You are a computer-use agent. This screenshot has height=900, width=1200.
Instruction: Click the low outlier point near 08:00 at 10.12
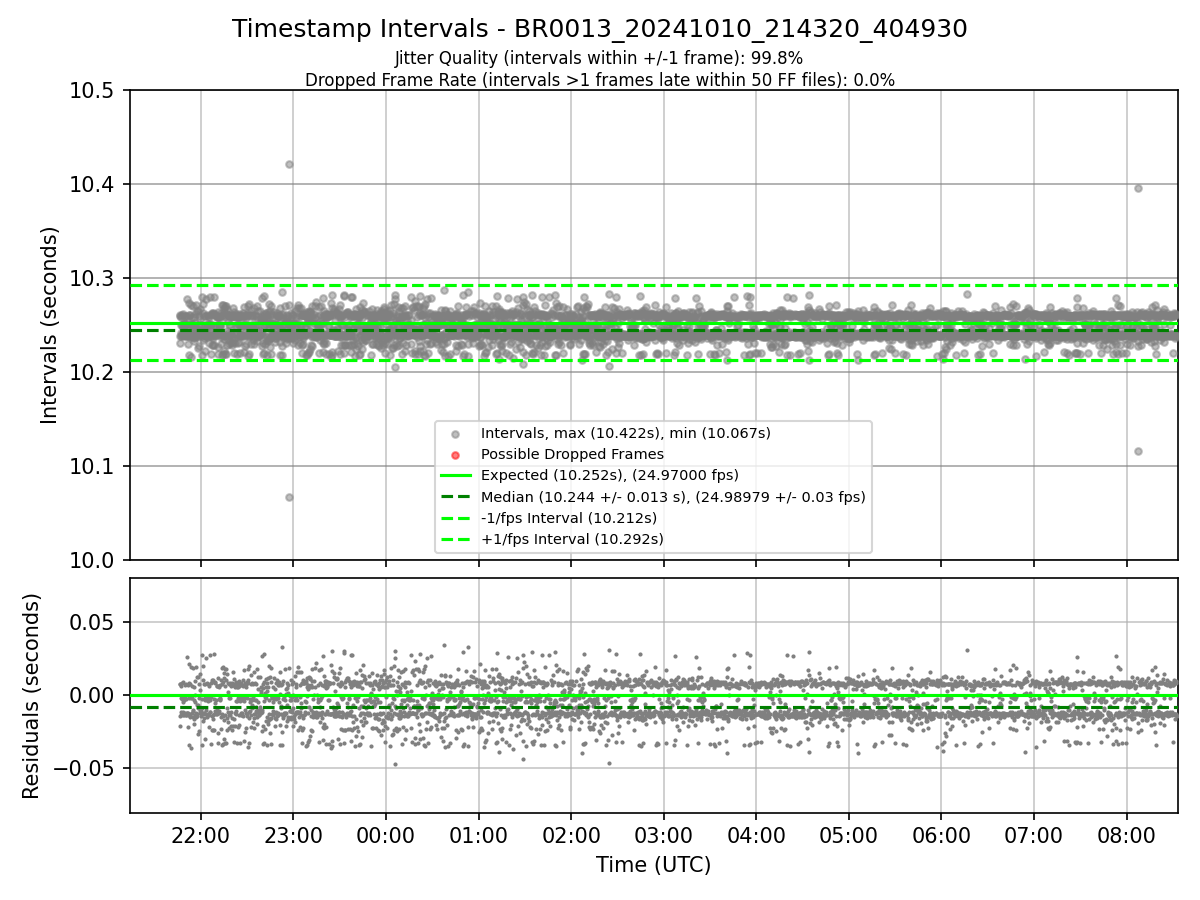pyautogui.click(x=1138, y=451)
